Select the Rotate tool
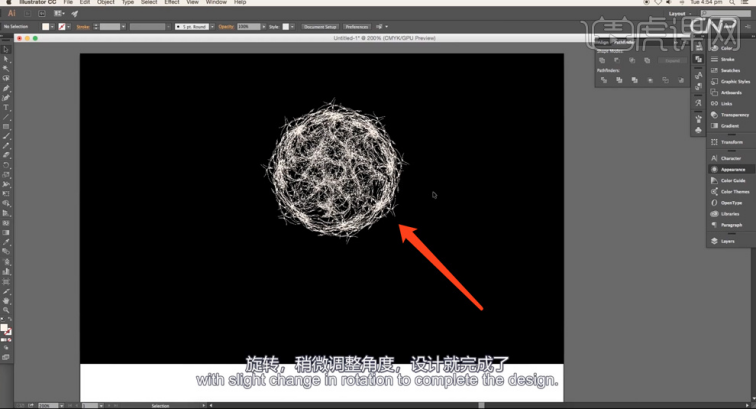 point(6,165)
